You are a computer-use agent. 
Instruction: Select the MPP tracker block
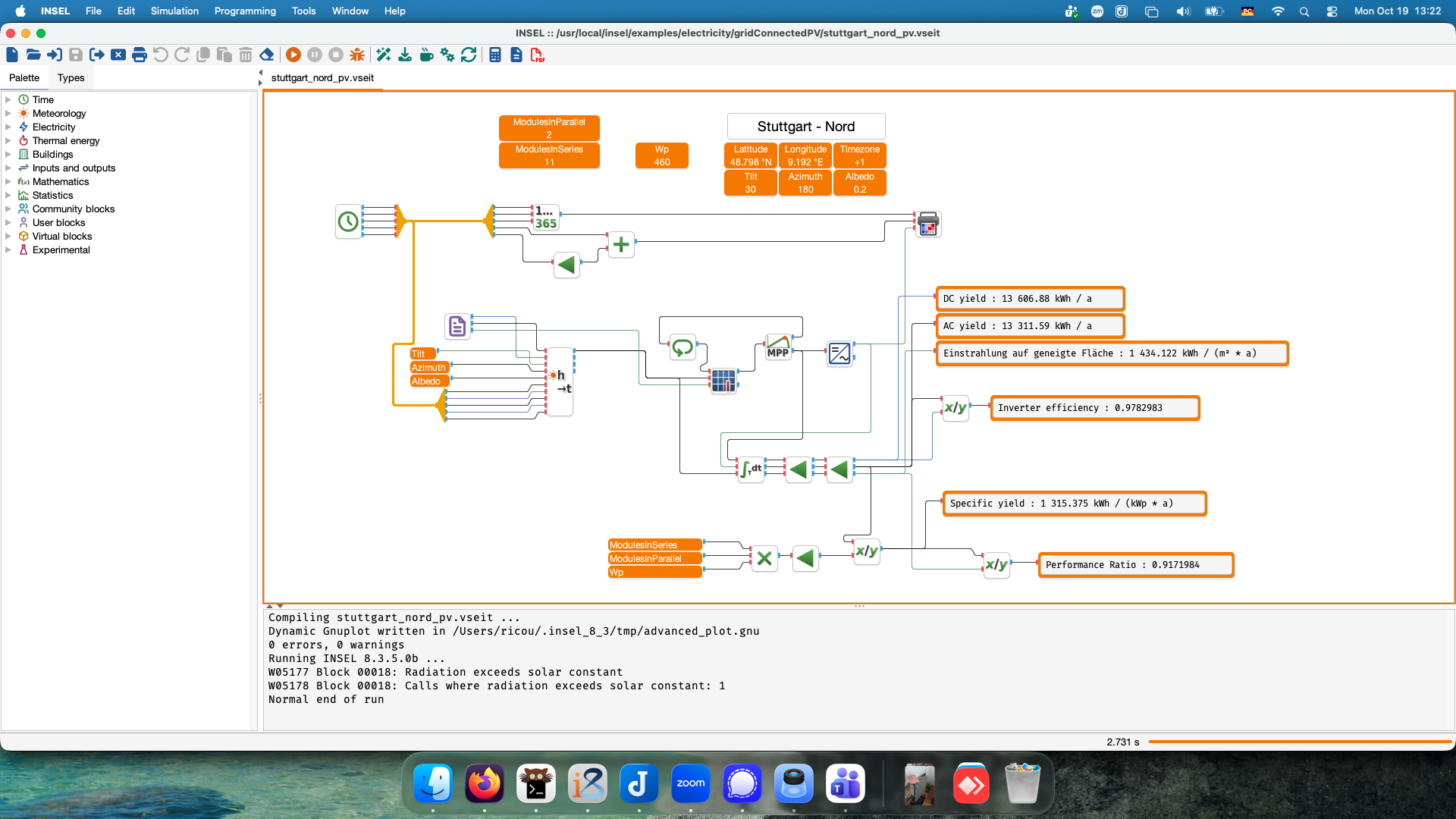[778, 347]
